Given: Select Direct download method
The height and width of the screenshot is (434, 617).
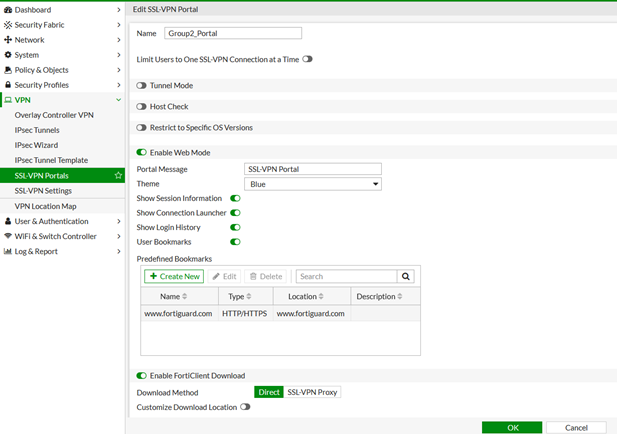Looking at the screenshot, I should pos(269,392).
